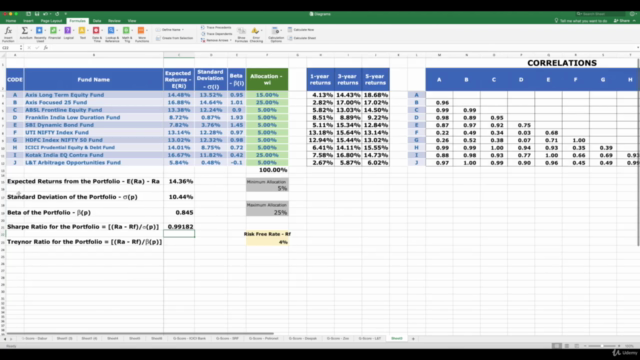This screenshot has width=640, height=360.
Task: Click the Undo arrow icon
Action: (x=45, y=14)
